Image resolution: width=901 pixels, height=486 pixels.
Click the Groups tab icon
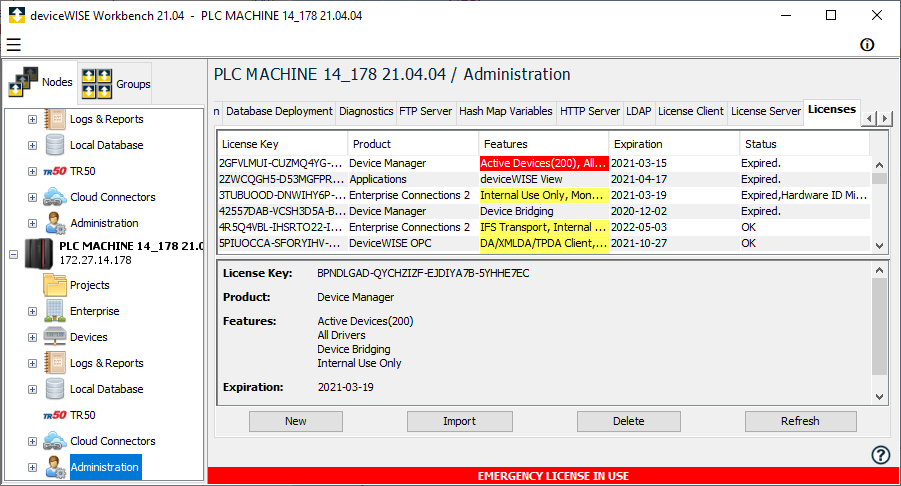tap(97, 84)
